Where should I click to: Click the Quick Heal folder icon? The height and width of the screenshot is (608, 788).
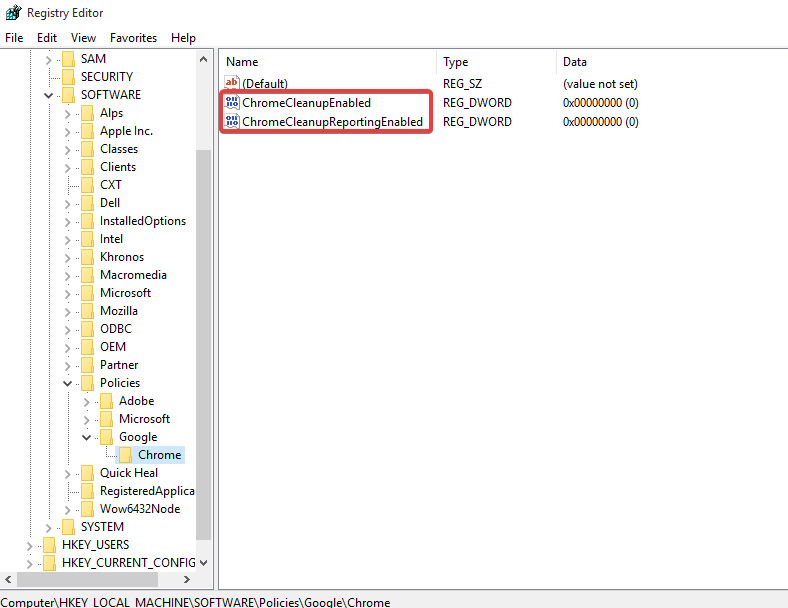(89, 473)
